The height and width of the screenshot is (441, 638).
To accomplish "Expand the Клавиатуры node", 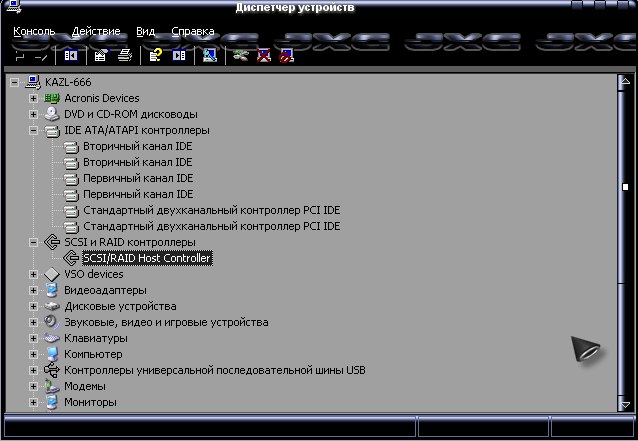I will tap(33, 338).
